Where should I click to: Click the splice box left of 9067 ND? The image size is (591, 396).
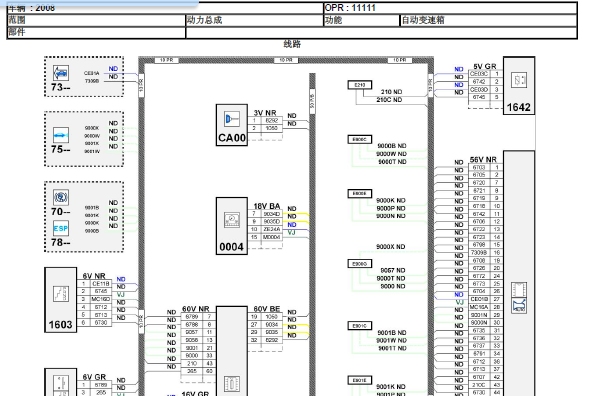[360, 264]
